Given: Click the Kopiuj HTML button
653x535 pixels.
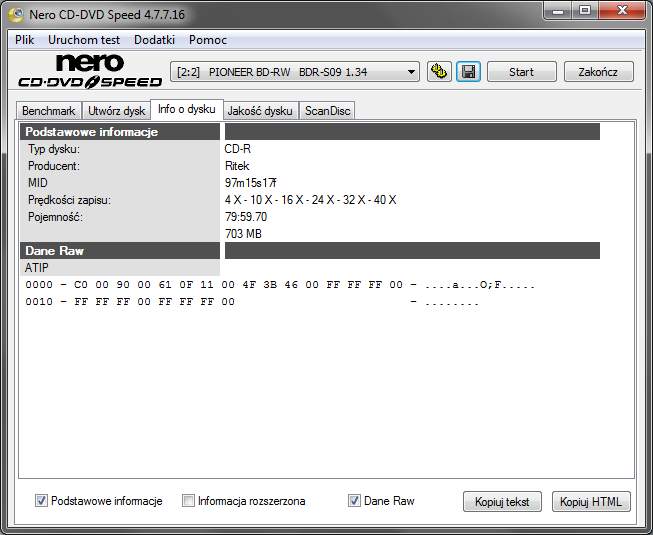Looking at the screenshot, I should pyautogui.click(x=591, y=502).
